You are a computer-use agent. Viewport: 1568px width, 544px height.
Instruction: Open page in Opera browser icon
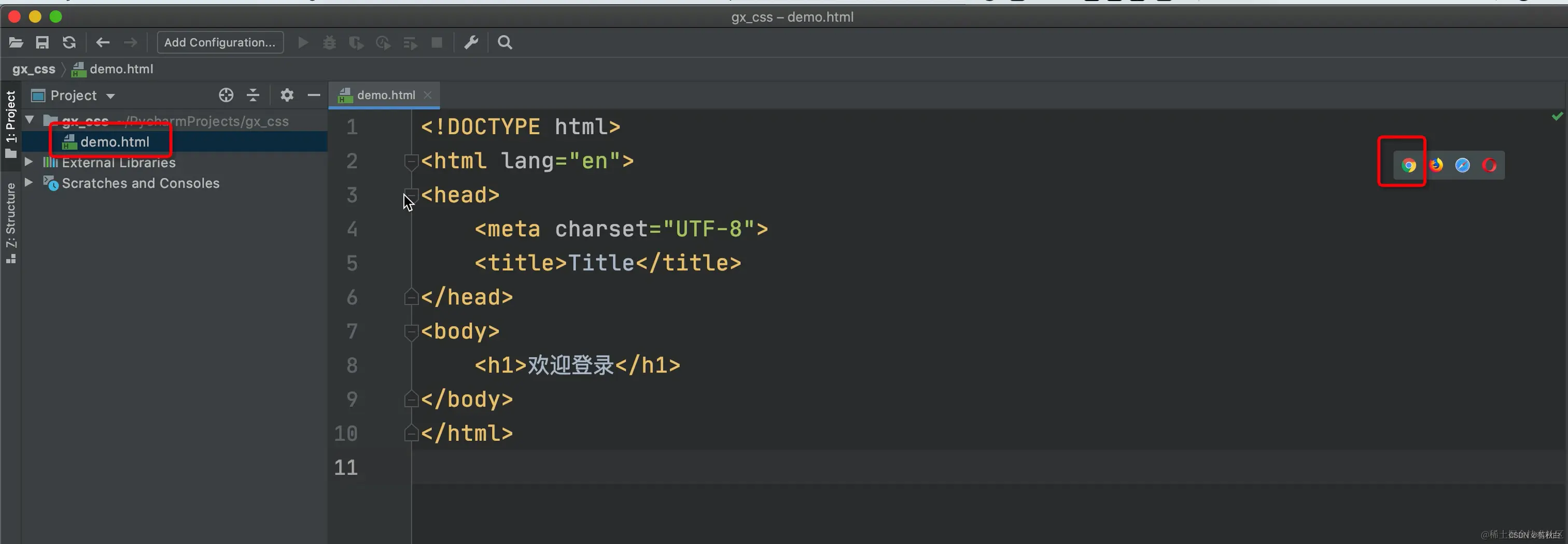tap(1490, 165)
